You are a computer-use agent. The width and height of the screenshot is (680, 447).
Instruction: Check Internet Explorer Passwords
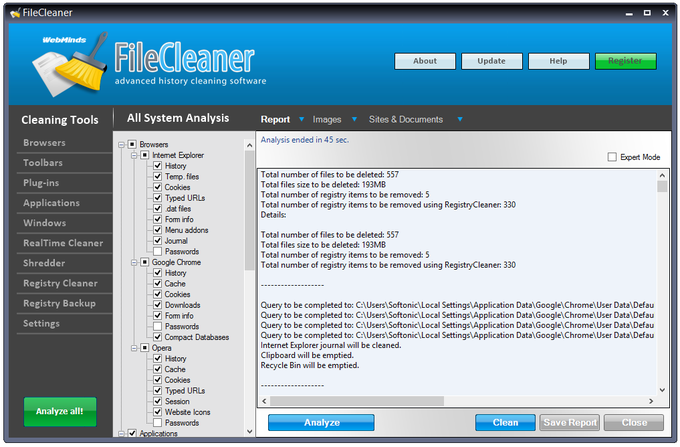tap(157, 251)
